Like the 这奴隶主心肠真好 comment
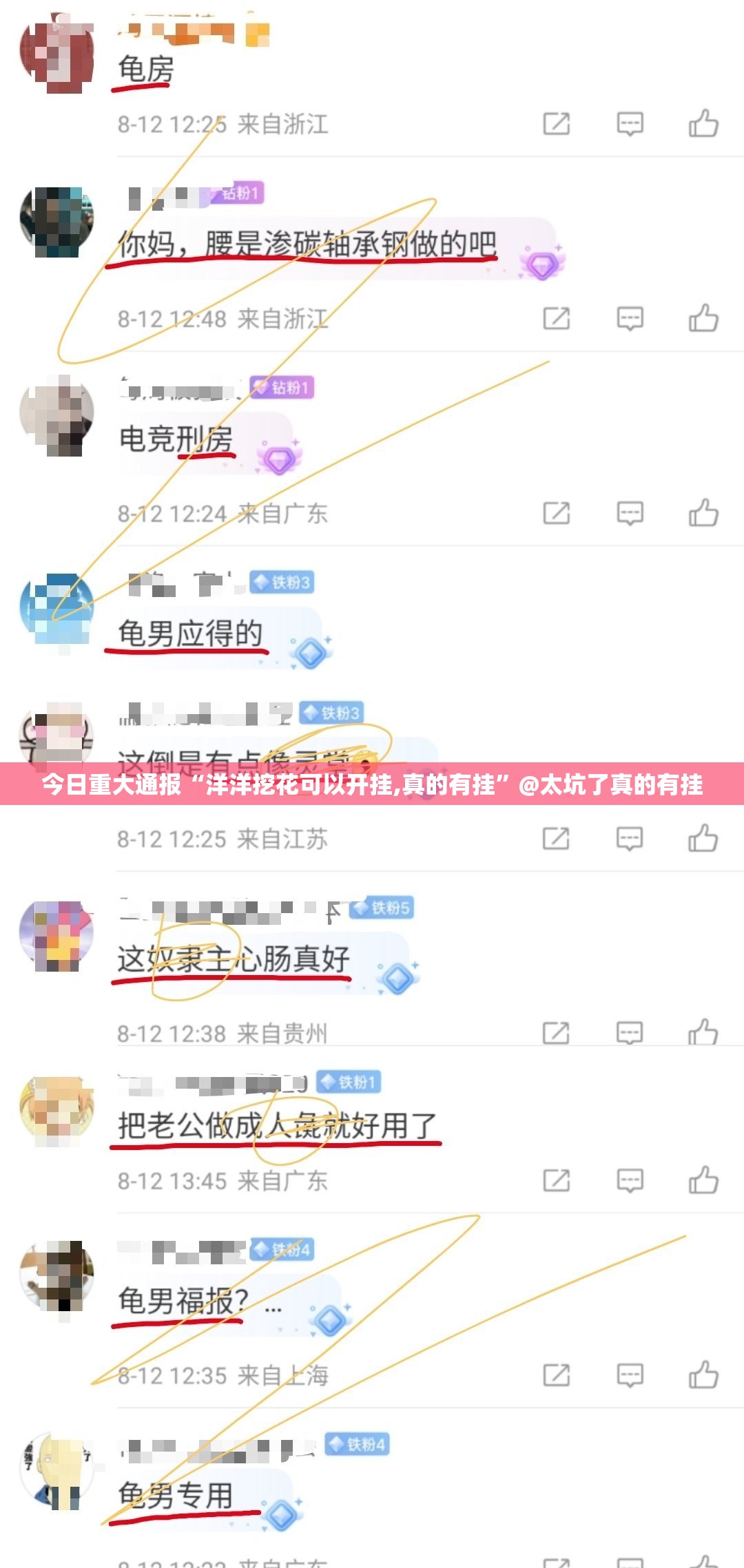This screenshot has height=1568, width=744. coord(703,1032)
